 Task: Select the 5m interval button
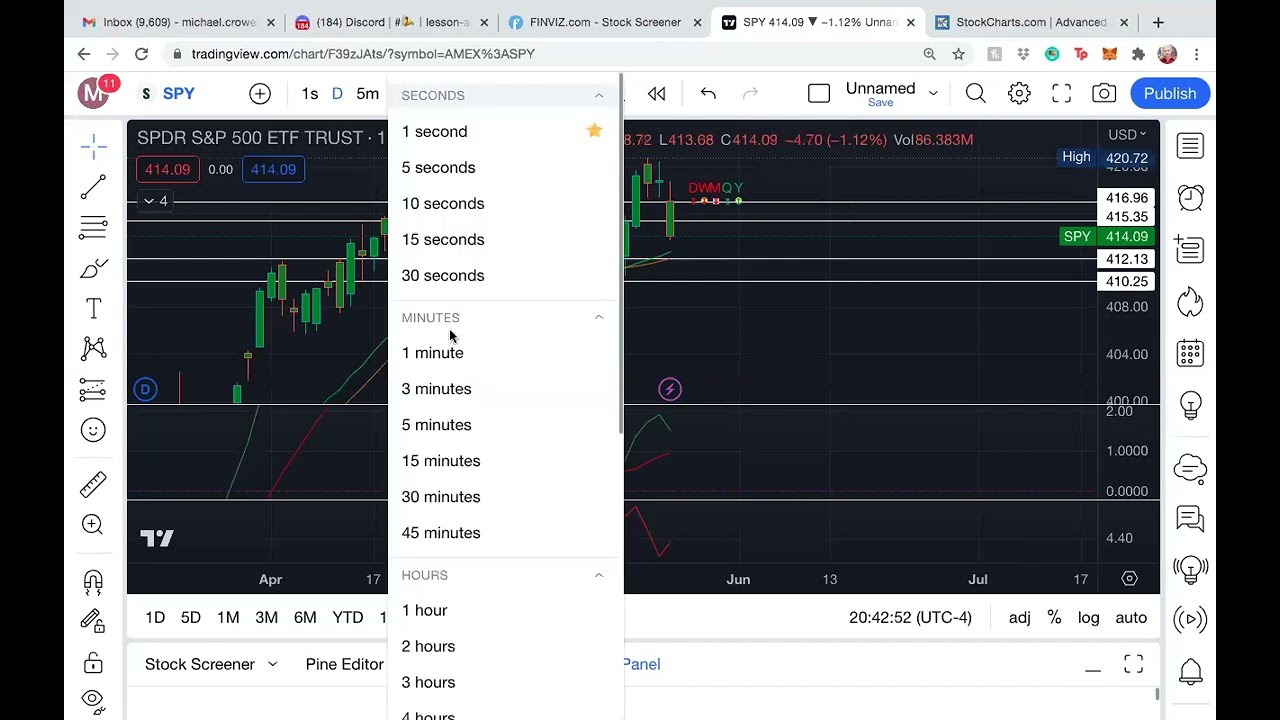368,93
